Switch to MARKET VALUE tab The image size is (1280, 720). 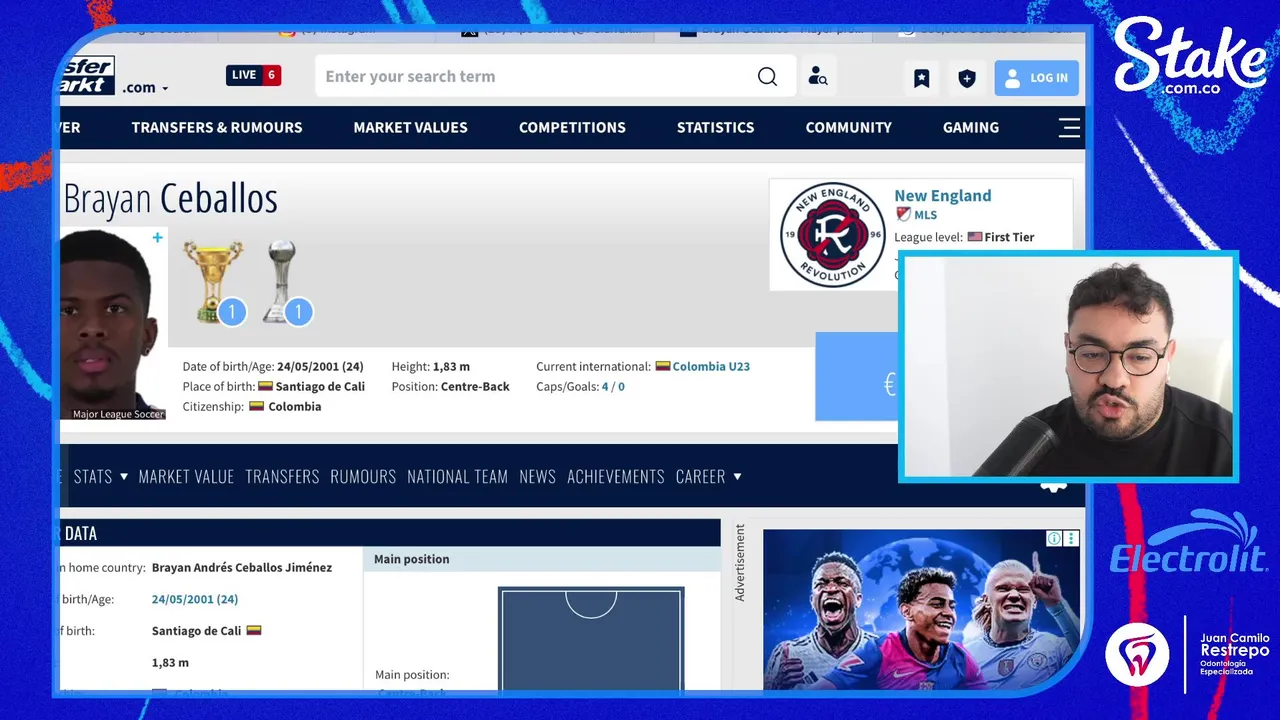point(186,477)
